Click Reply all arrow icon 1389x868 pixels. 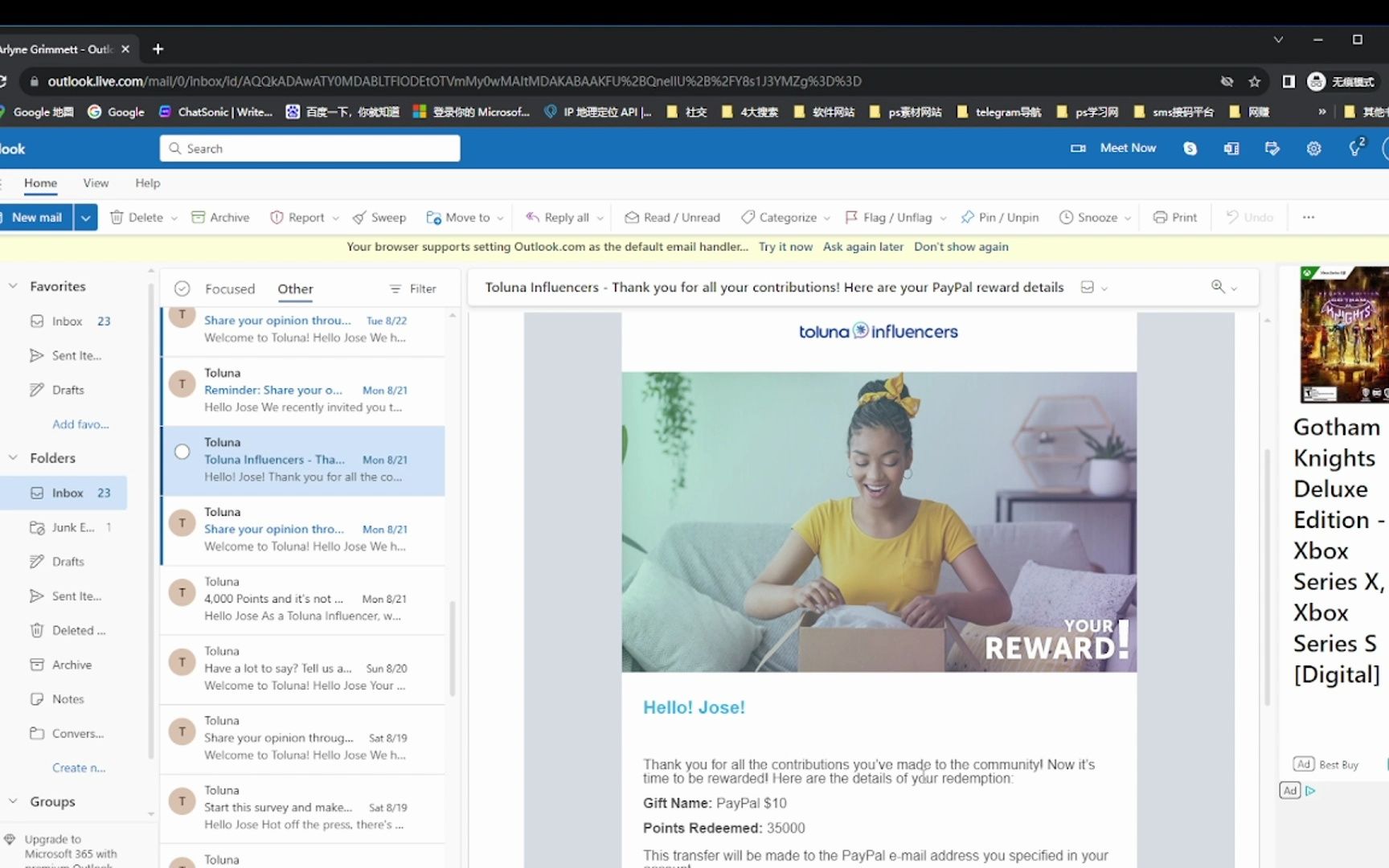click(532, 217)
